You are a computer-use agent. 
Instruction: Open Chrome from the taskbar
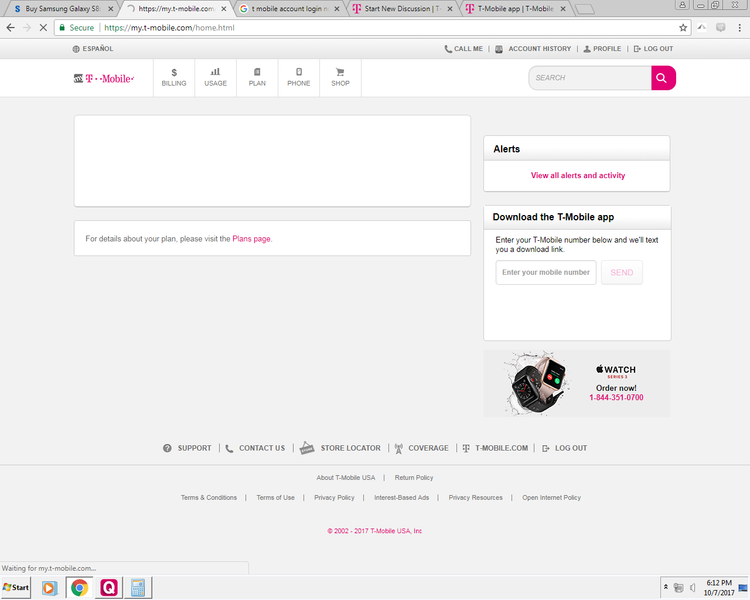pyautogui.click(x=79, y=588)
